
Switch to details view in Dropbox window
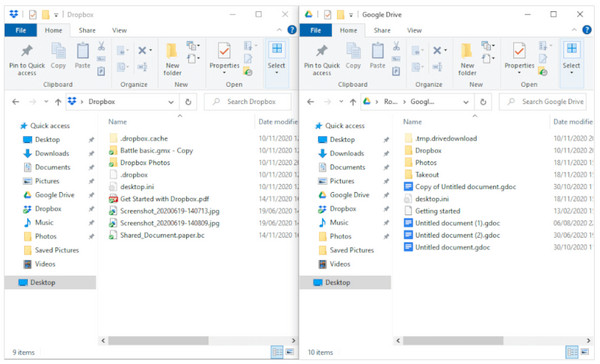click(x=277, y=352)
